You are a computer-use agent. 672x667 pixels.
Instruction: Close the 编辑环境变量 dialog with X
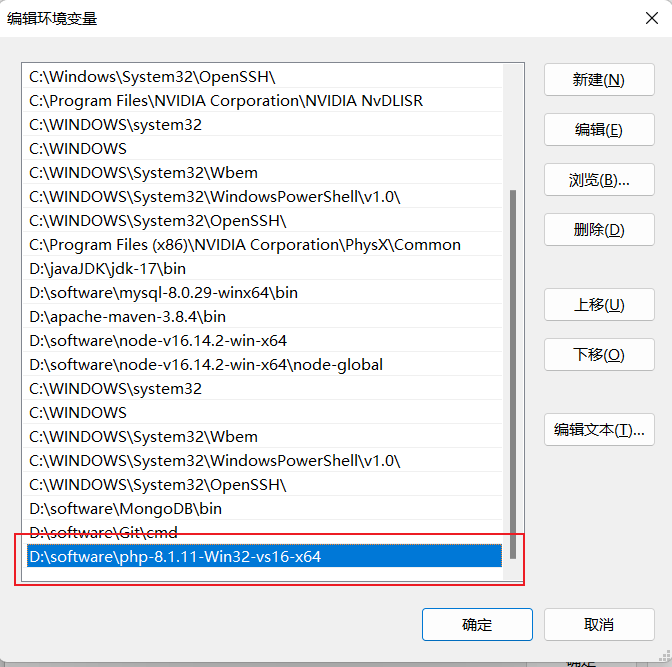pyautogui.click(x=652, y=18)
